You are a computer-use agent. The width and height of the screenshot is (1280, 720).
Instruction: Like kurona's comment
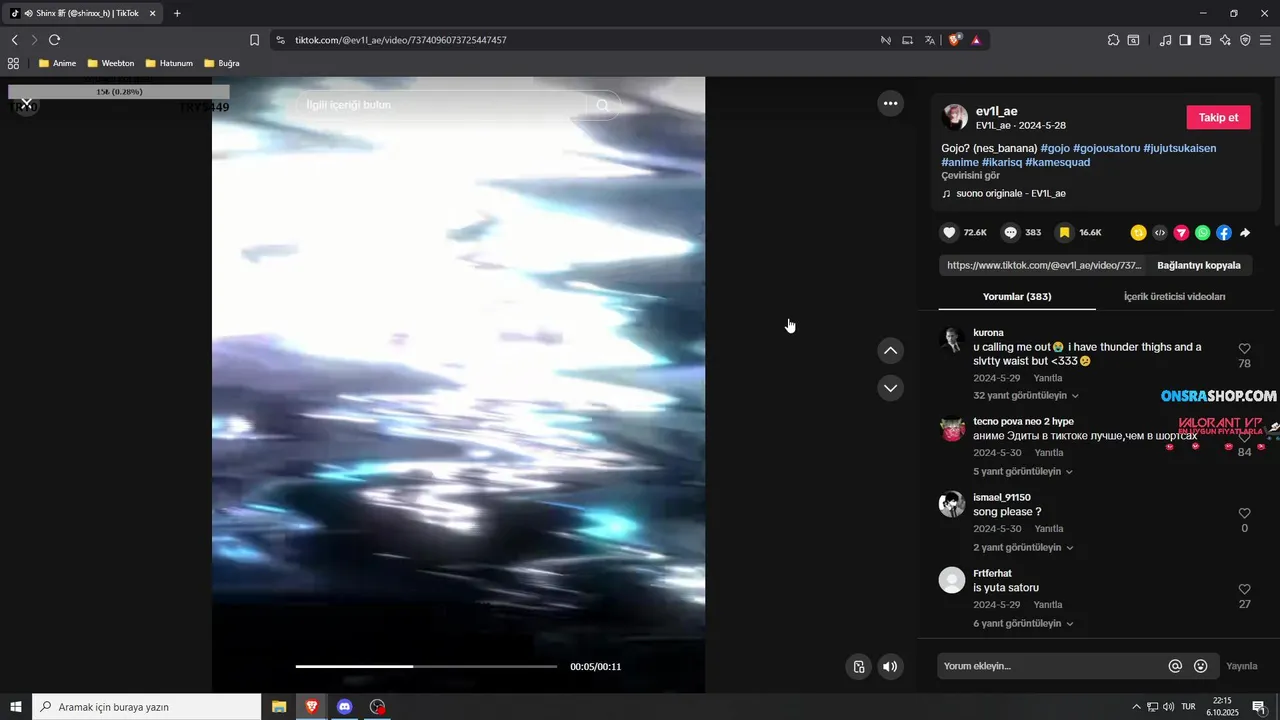click(x=1244, y=349)
